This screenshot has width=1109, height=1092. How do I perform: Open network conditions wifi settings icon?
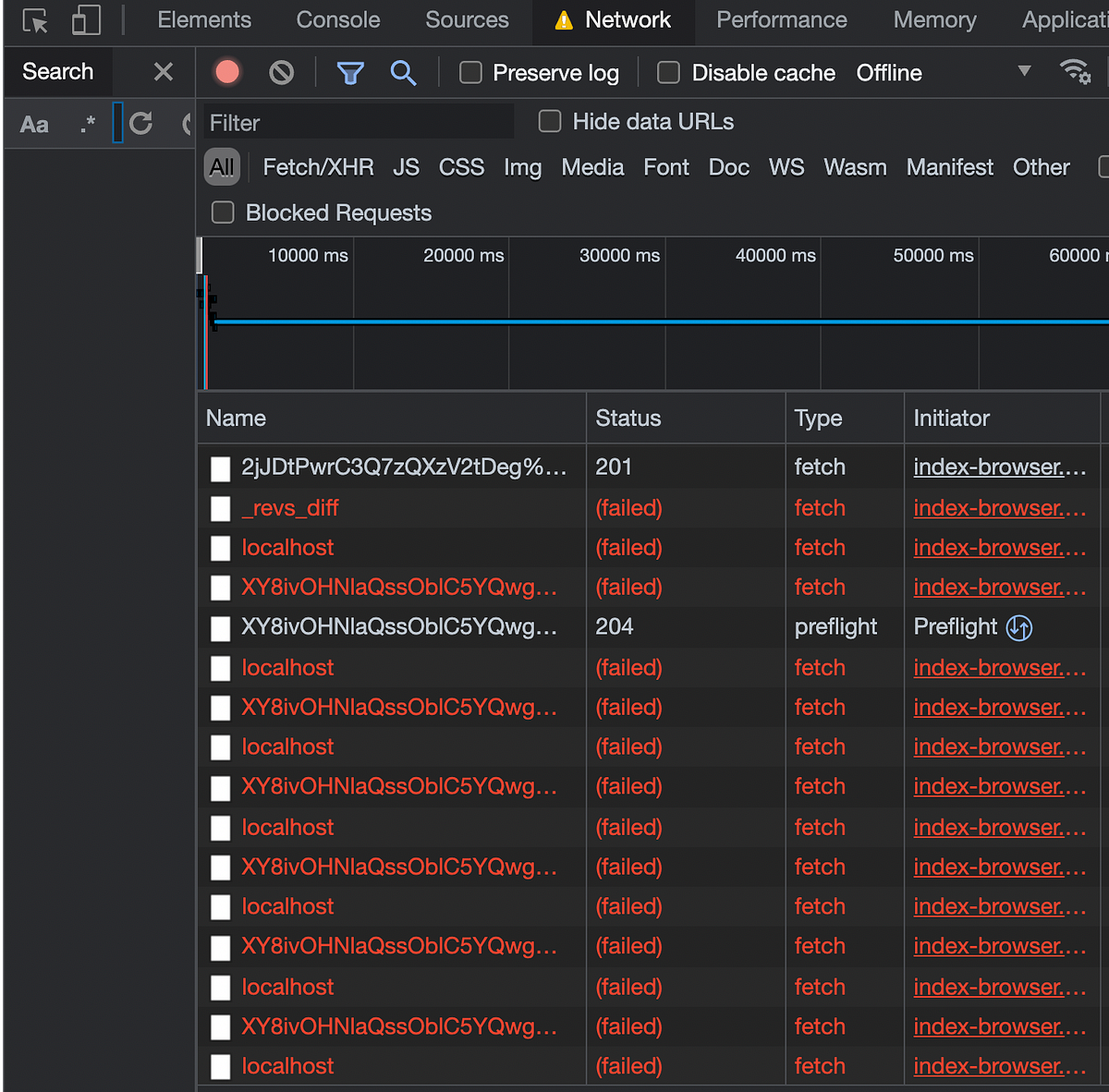point(1075,71)
